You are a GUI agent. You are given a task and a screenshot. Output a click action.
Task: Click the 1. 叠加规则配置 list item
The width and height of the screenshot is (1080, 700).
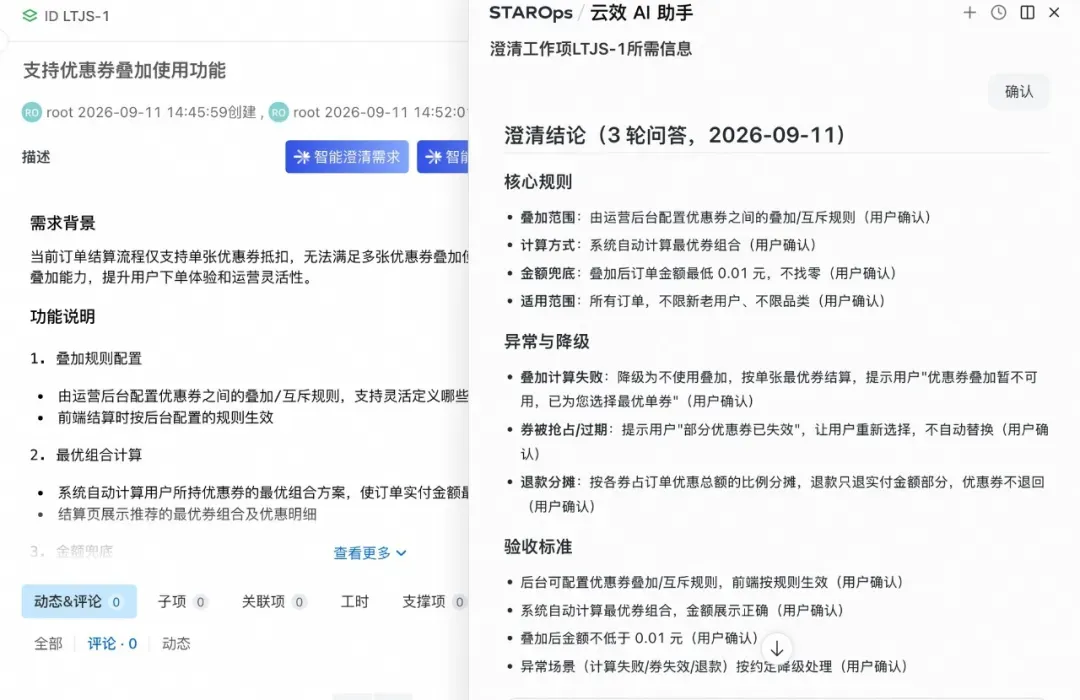point(86,359)
